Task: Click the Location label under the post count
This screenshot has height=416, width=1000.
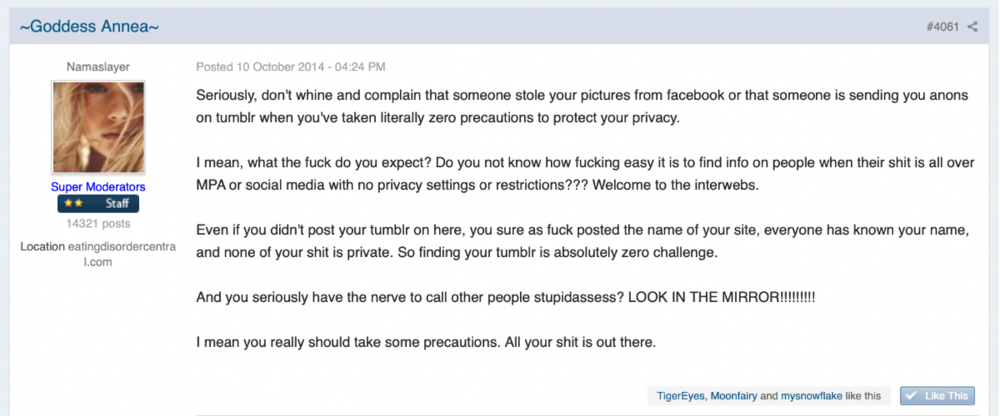Action: point(43,246)
